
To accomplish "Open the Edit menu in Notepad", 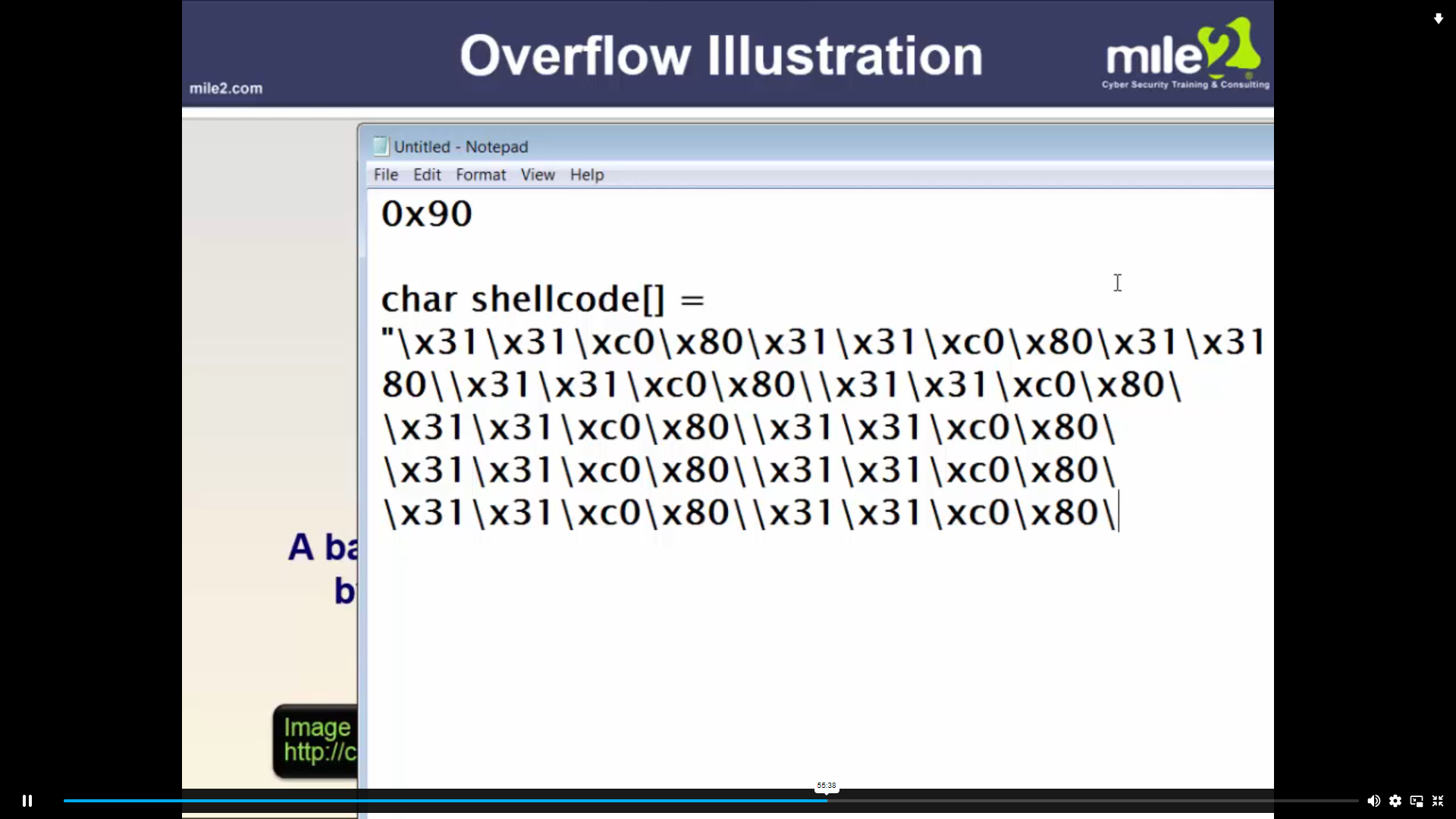I will coord(427,174).
